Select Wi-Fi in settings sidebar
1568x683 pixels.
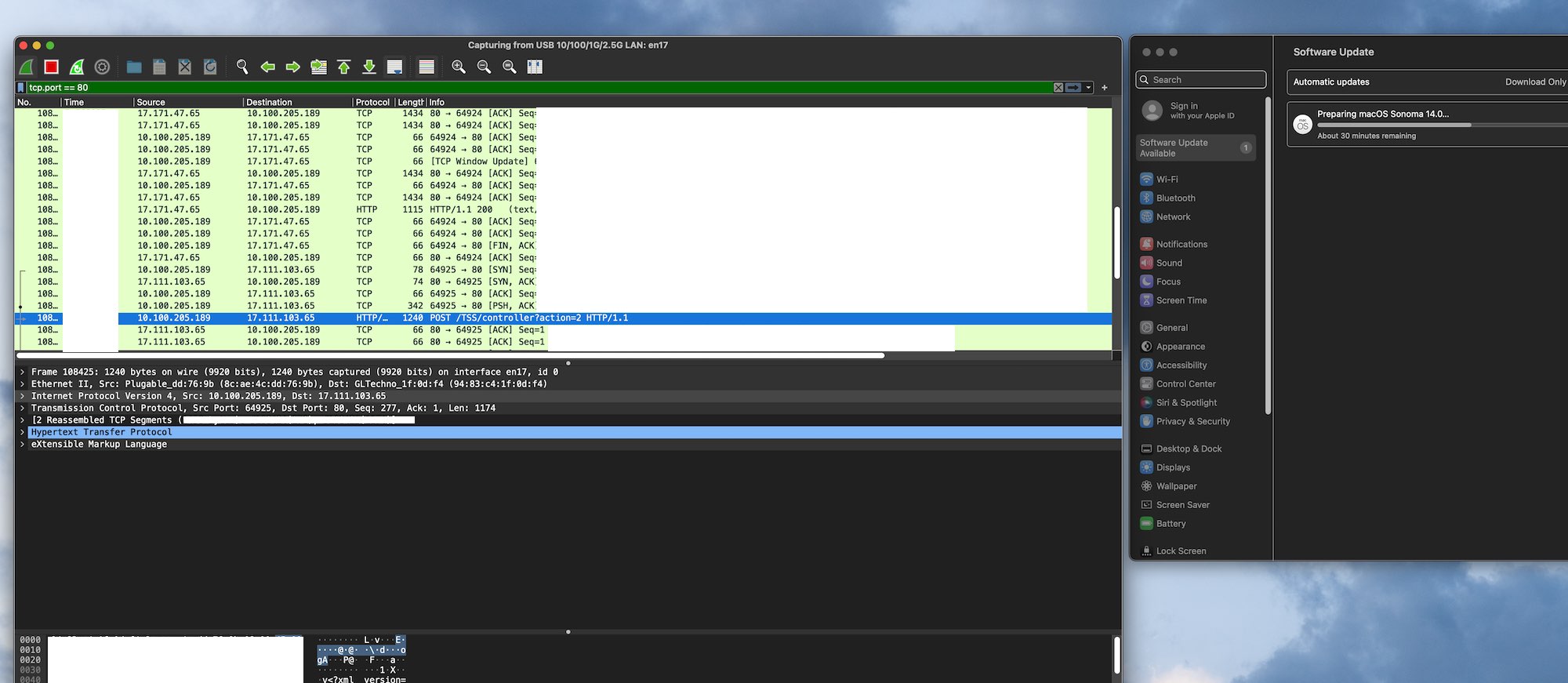click(x=1167, y=180)
